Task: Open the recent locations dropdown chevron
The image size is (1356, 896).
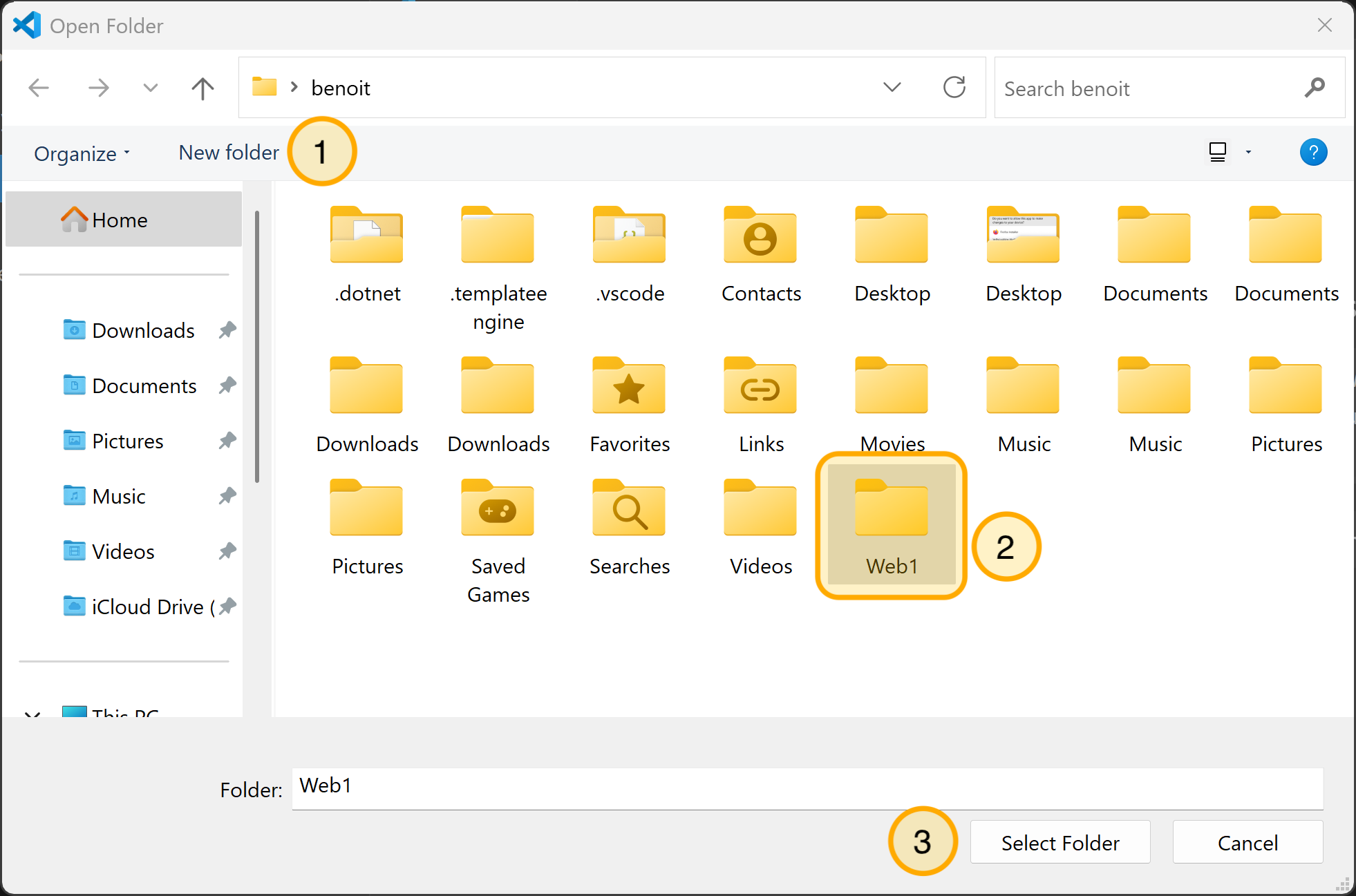Action: point(150,88)
